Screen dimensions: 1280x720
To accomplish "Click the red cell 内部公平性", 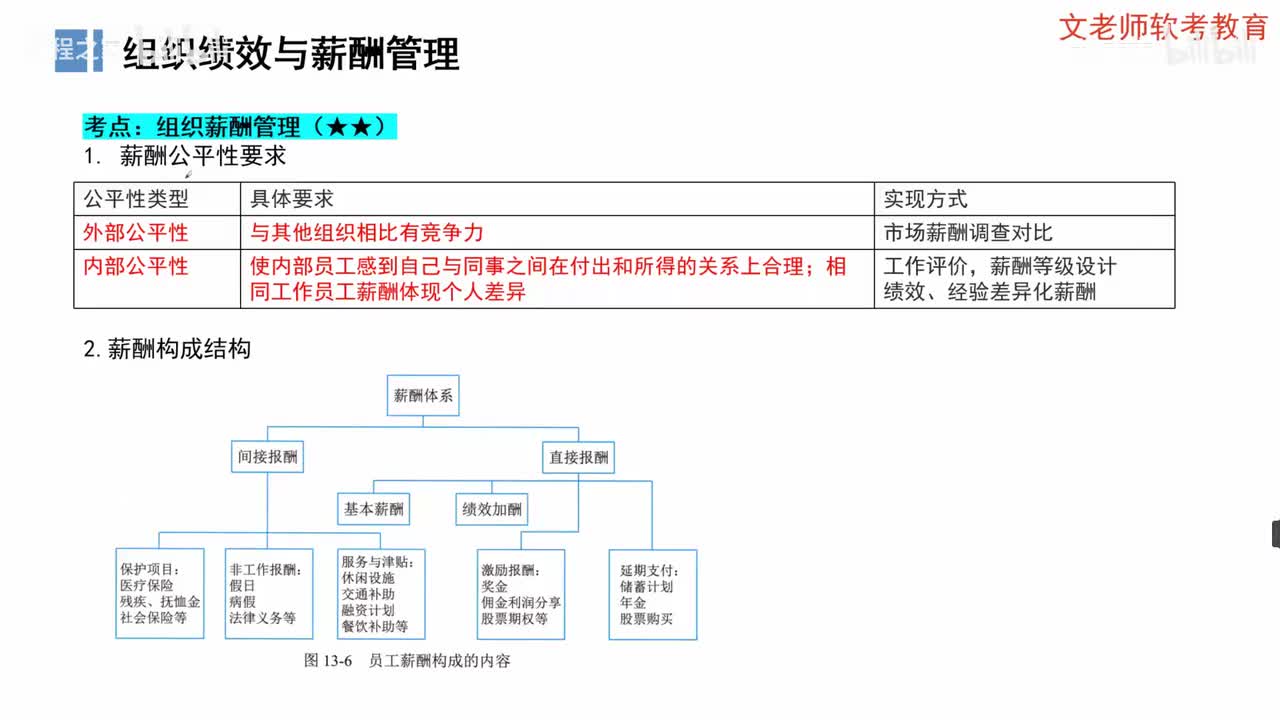I will pyautogui.click(x=136, y=266).
